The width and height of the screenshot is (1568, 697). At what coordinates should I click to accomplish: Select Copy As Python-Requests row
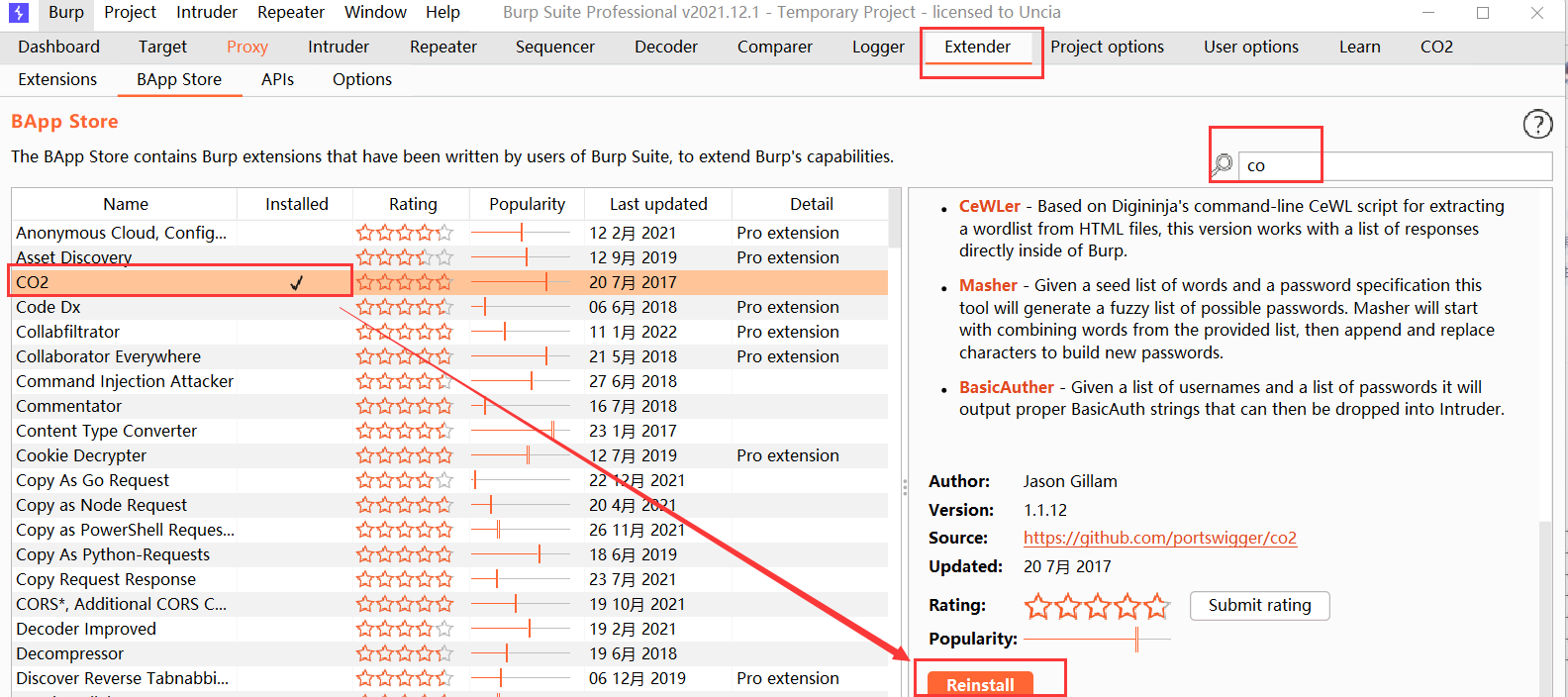(x=449, y=554)
